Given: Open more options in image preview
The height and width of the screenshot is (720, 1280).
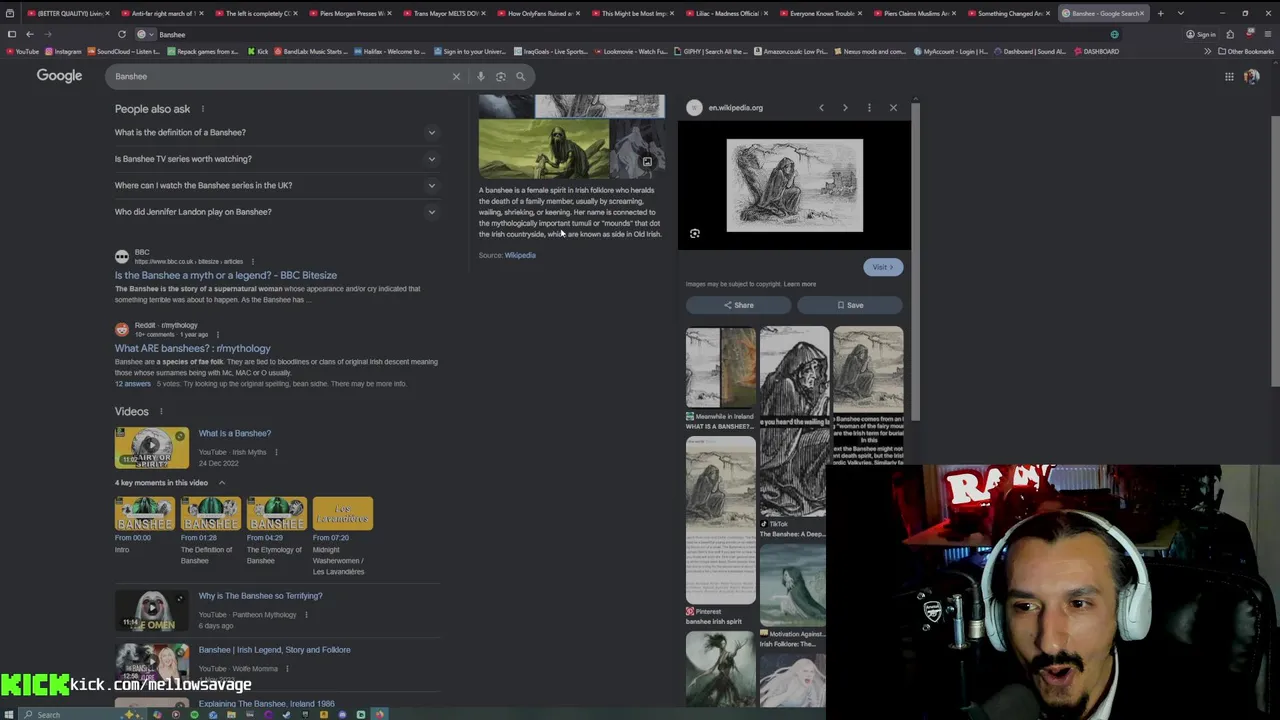Looking at the screenshot, I should point(869,108).
